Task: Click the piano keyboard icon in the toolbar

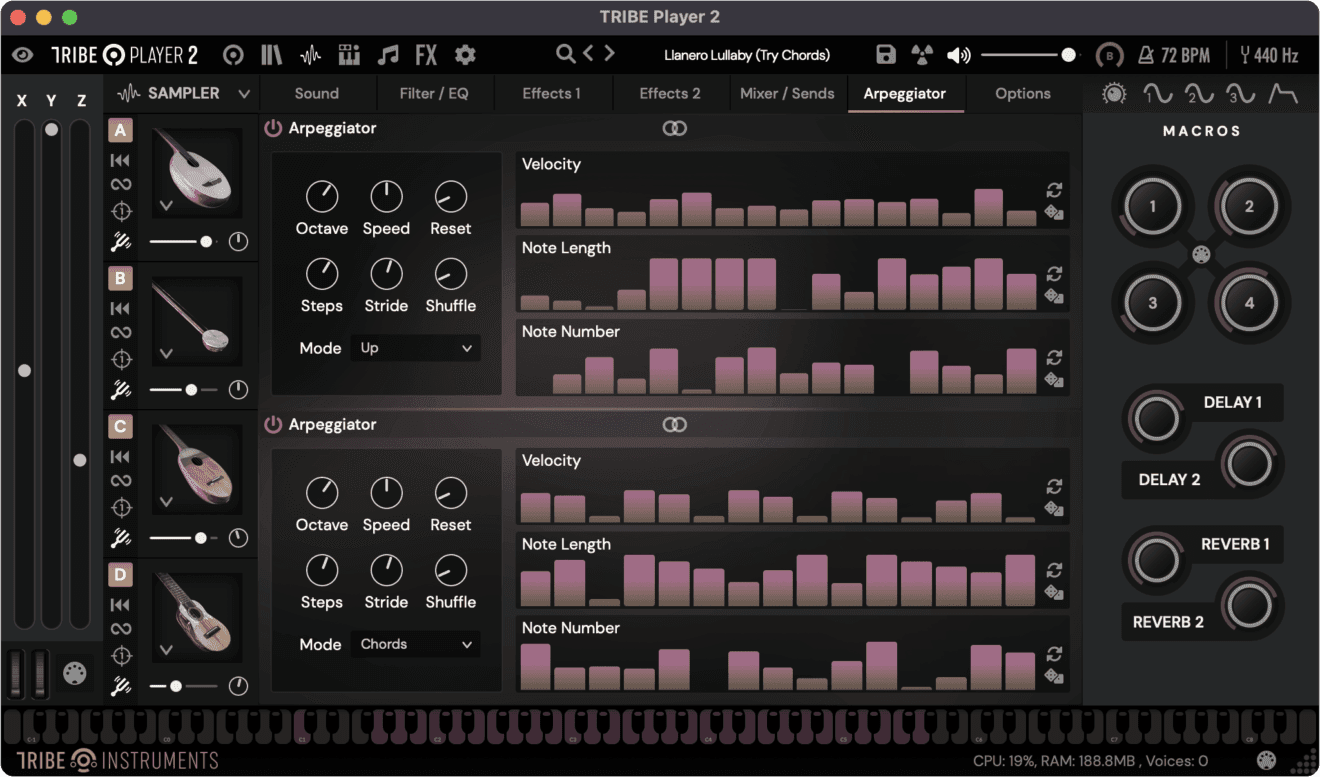Action: click(349, 54)
